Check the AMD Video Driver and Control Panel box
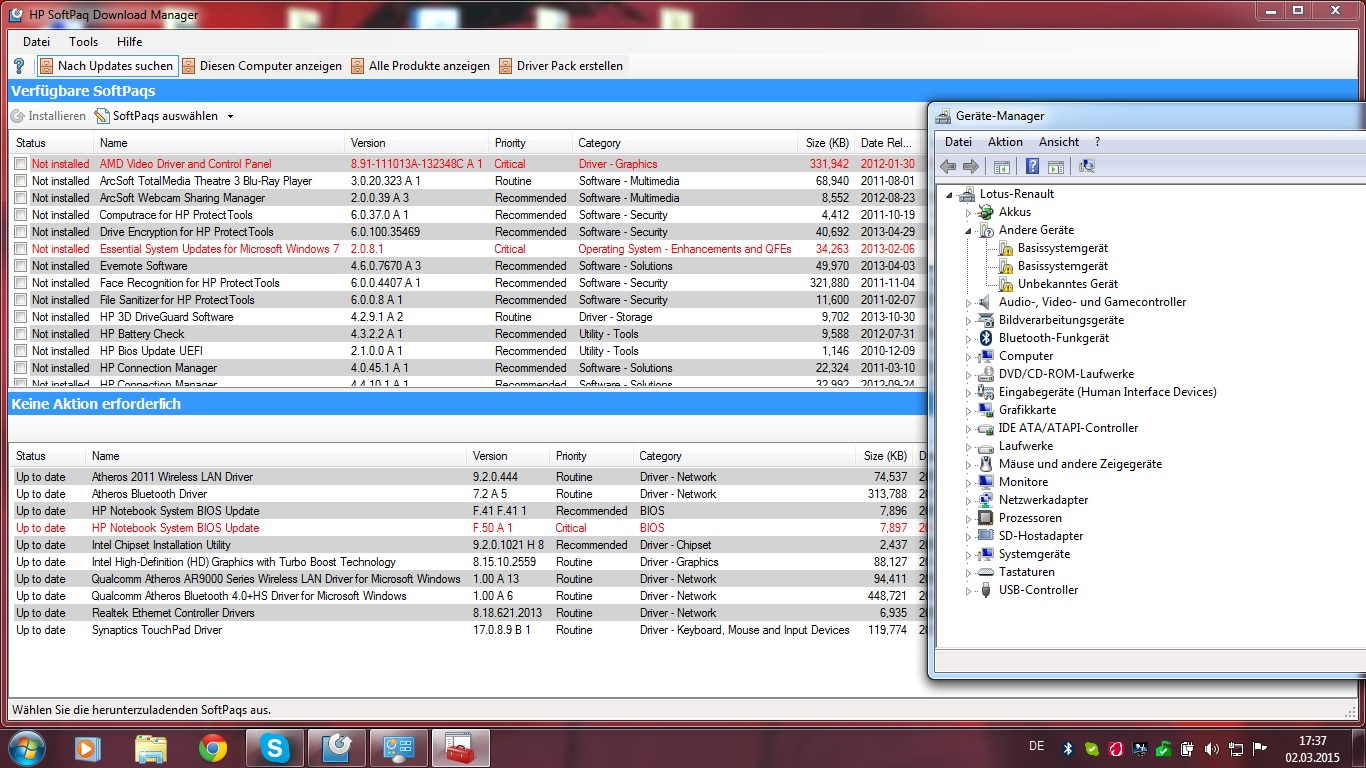Viewport: 1366px width, 768px height. [21, 164]
